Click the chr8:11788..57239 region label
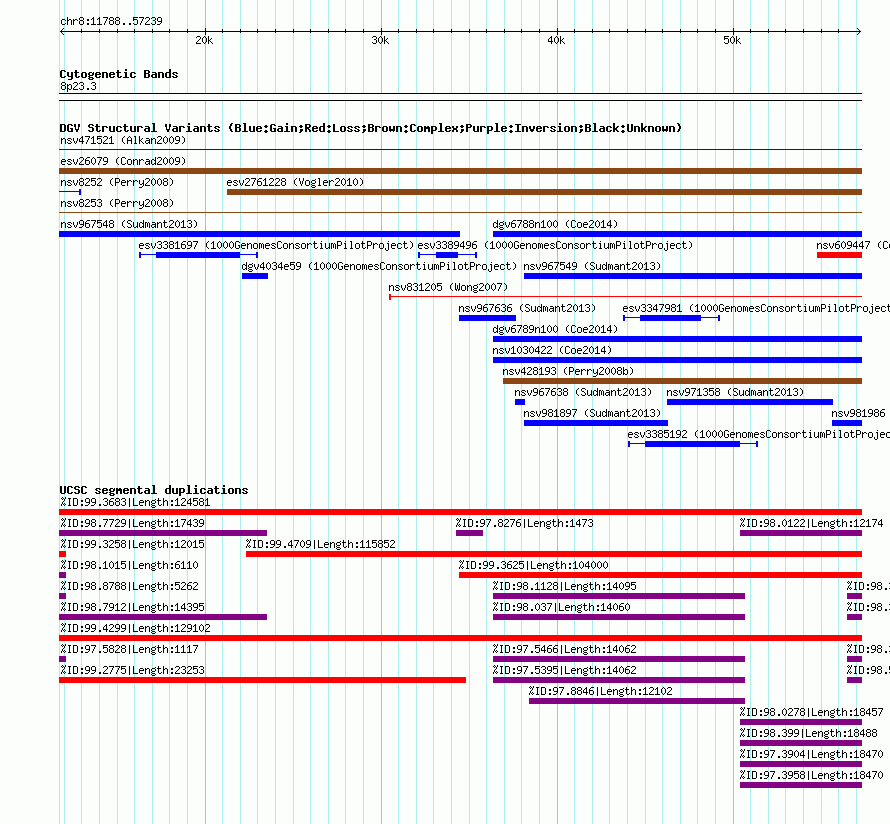This screenshot has width=890, height=824. pos(111,21)
